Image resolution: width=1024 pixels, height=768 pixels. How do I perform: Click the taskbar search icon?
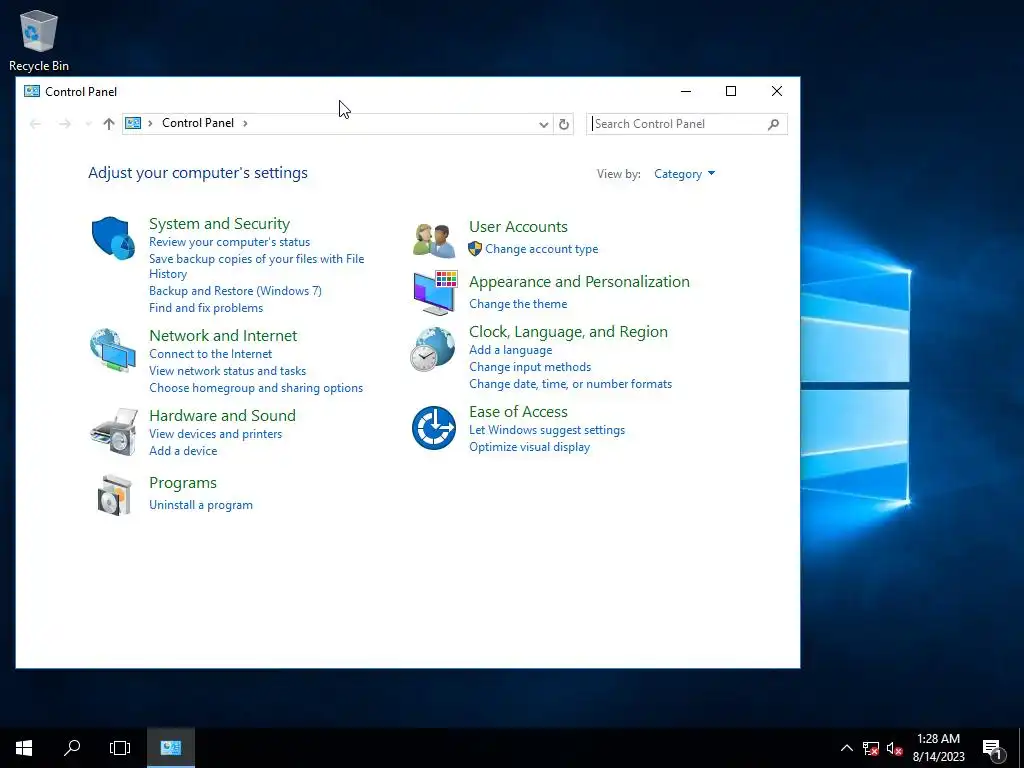[x=72, y=748]
